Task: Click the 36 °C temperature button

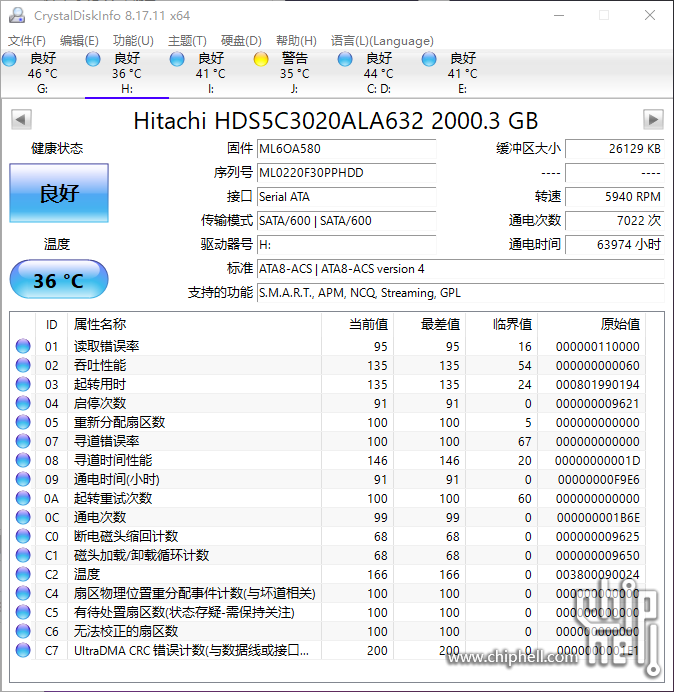Action: [59, 280]
